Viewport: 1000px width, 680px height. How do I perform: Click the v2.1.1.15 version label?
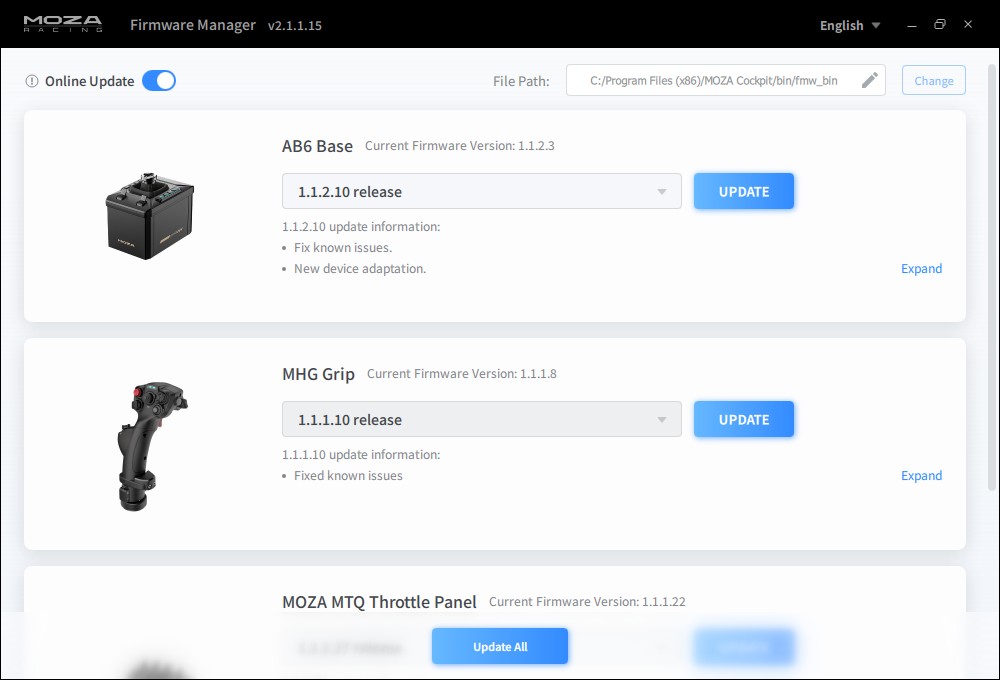pos(295,26)
